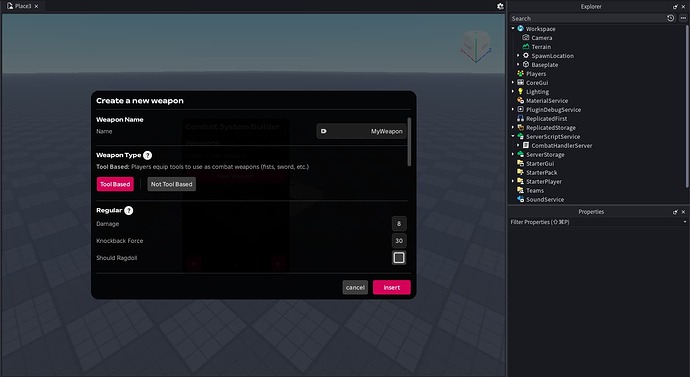
Task: Click the StarterPack icon
Action: [521, 172]
